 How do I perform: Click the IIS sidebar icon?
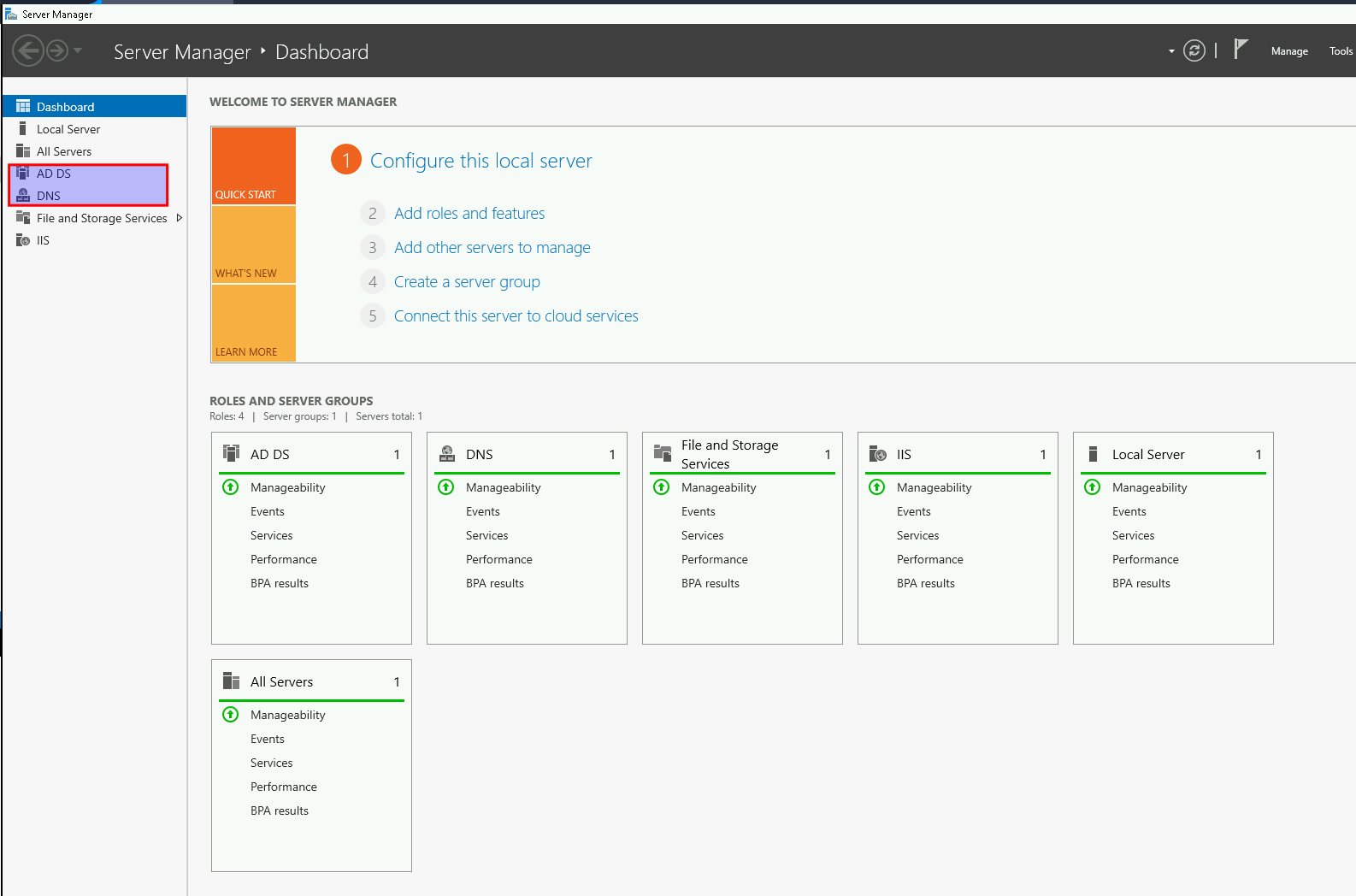pyautogui.click(x=23, y=239)
